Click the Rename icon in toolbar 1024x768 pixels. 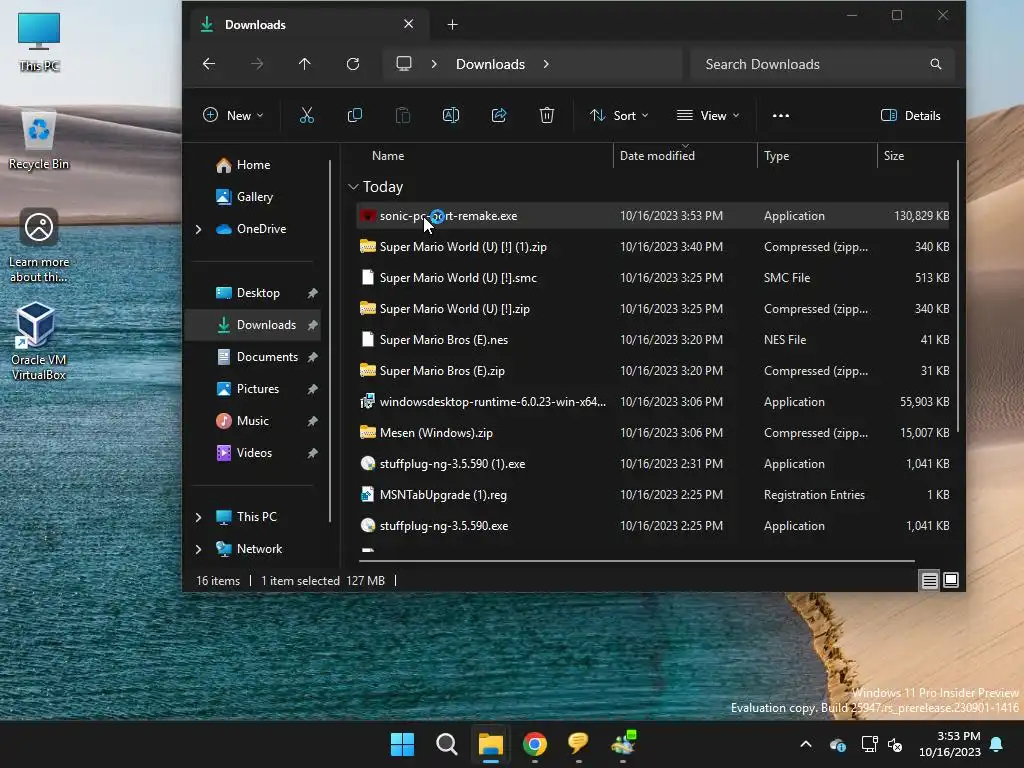click(451, 116)
